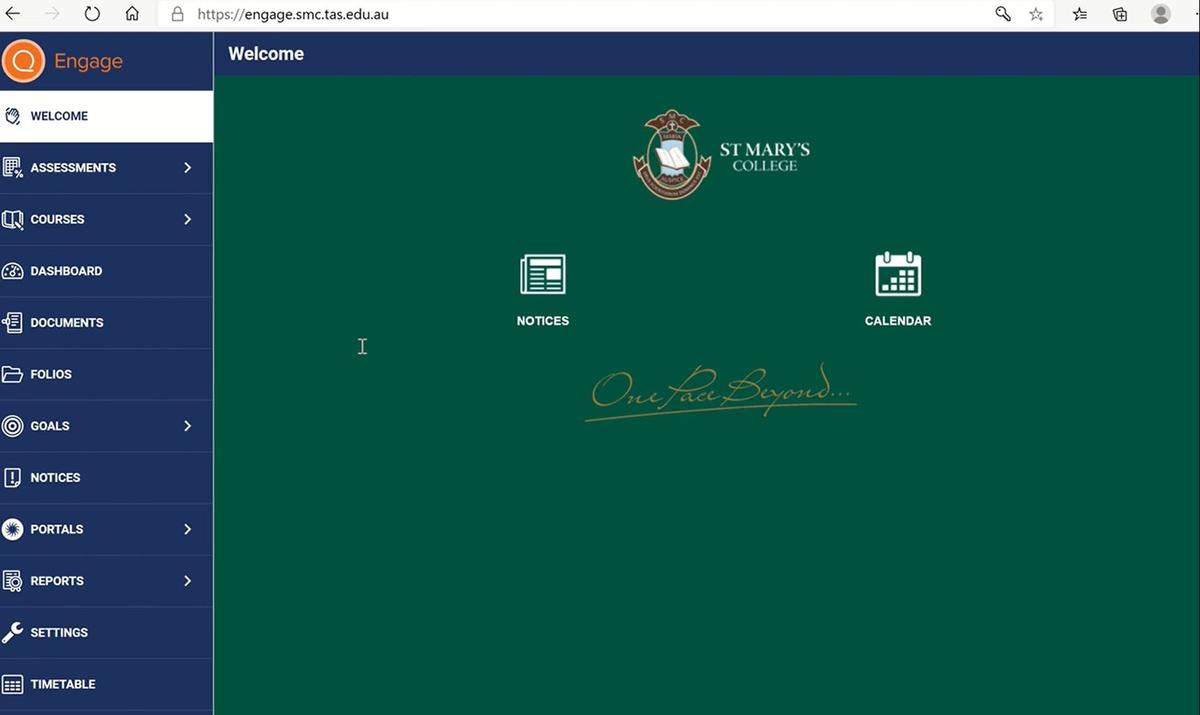
Task: Click the browser address bar URL
Action: [x=292, y=15]
